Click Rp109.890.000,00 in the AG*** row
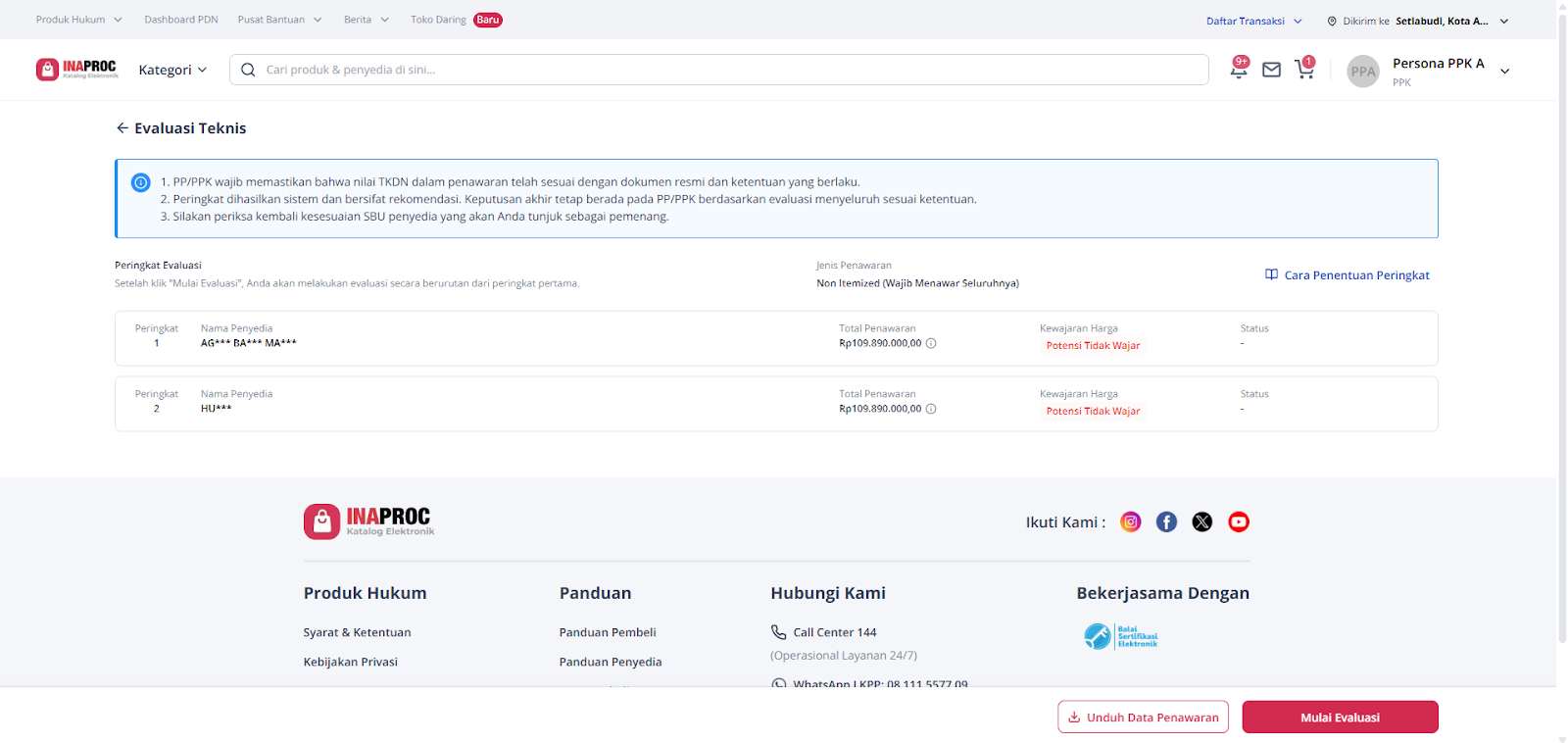The image size is (1568, 743). [x=880, y=343]
